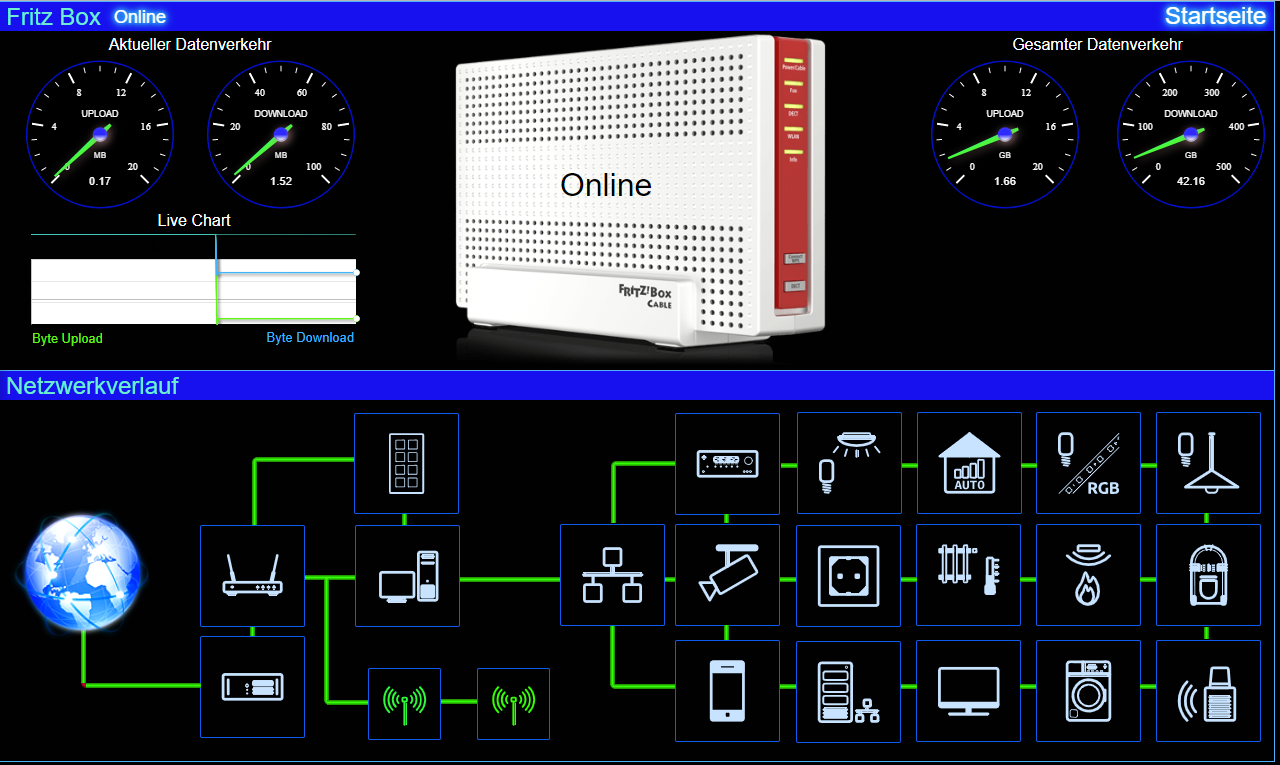Select the WLAN router icon
This screenshot has width=1280, height=765.
point(252,575)
